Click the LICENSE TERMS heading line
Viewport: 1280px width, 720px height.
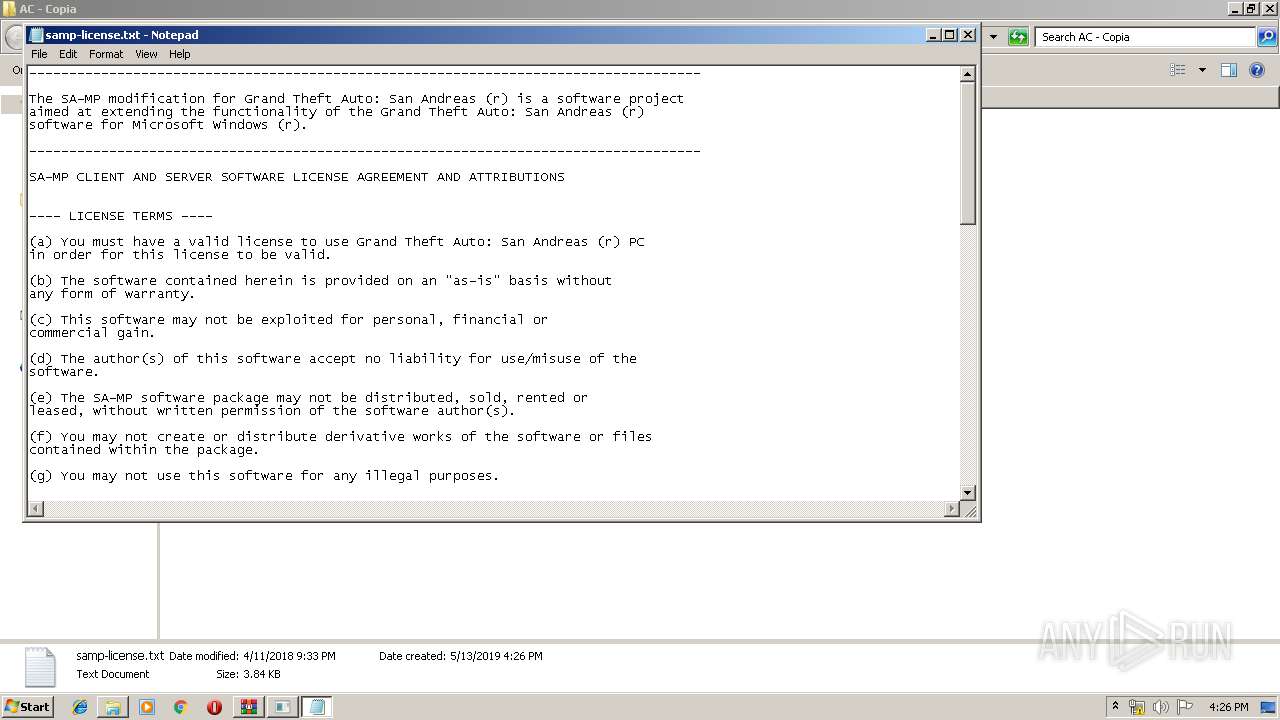(121, 216)
